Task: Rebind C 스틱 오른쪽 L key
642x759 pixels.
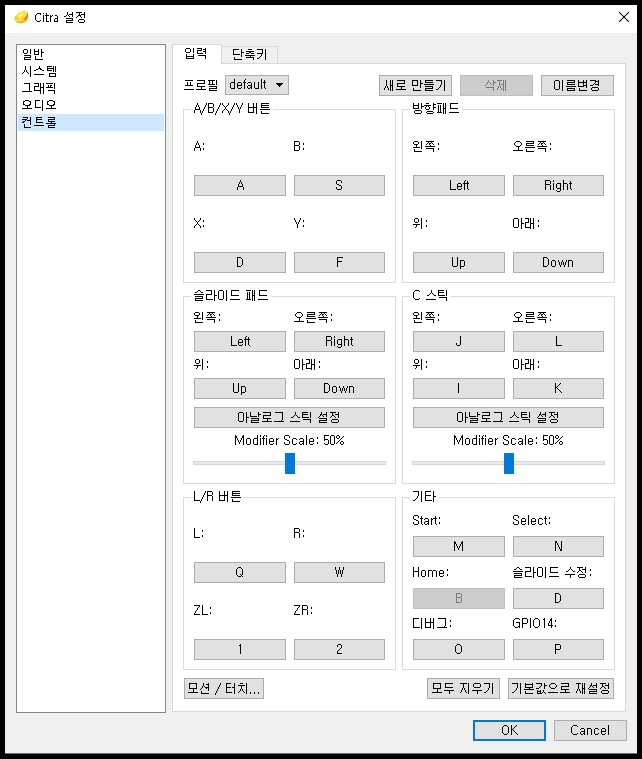Action: (558, 341)
